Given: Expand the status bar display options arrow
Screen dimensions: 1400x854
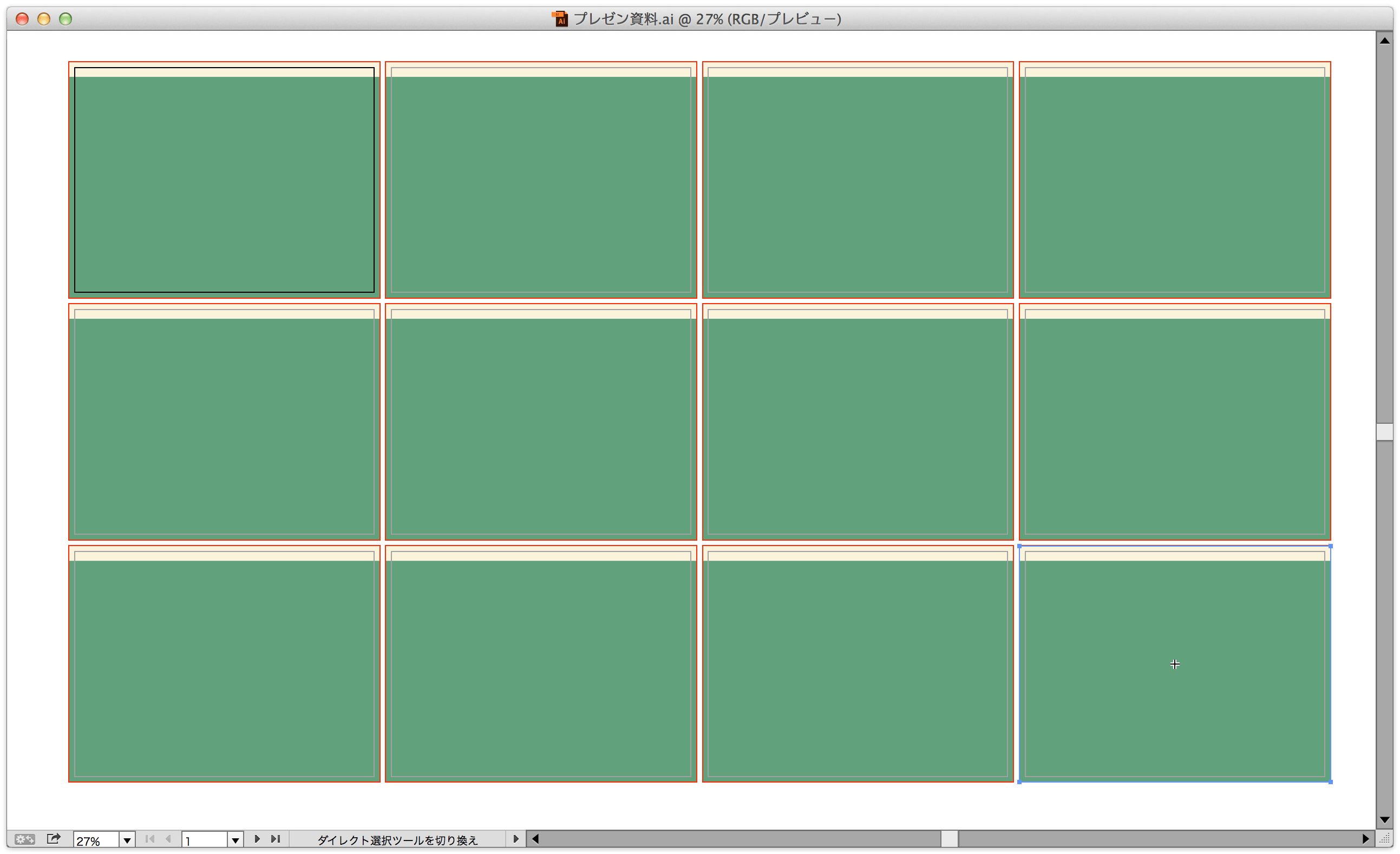Looking at the screenshot, I should tap(516, 839).
